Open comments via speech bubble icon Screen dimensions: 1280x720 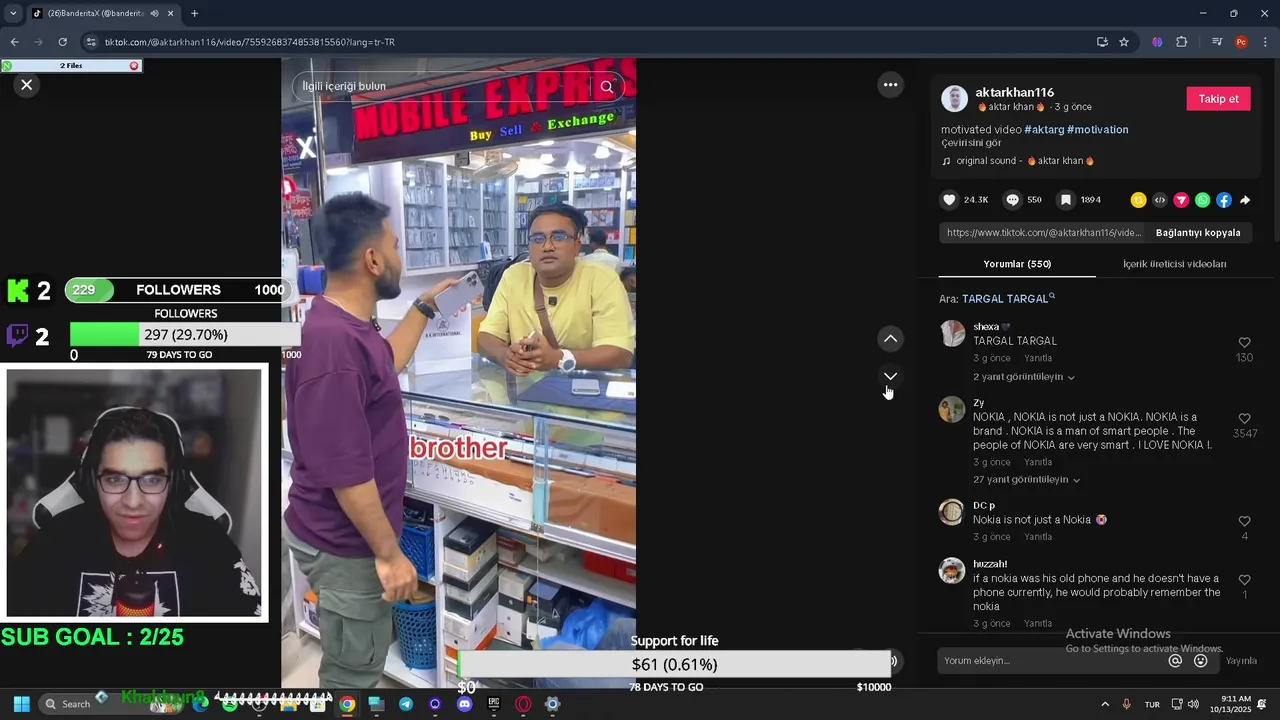1012,200
